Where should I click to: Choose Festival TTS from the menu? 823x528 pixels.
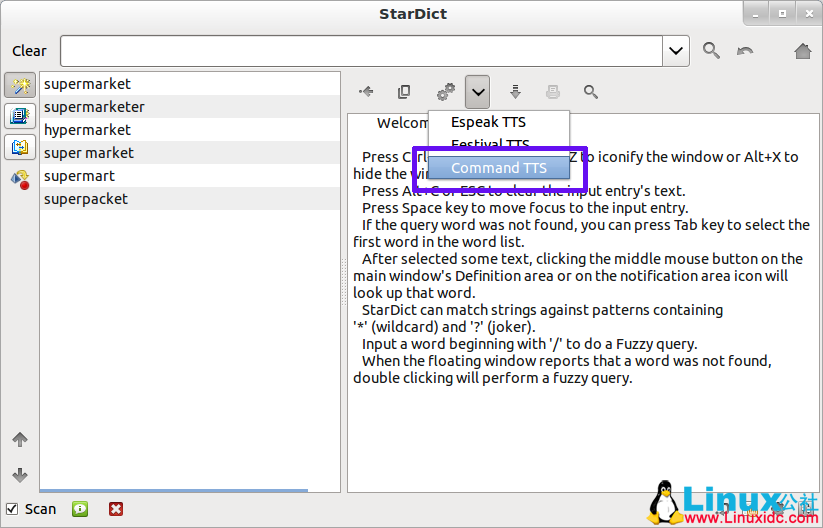point(499,144)
